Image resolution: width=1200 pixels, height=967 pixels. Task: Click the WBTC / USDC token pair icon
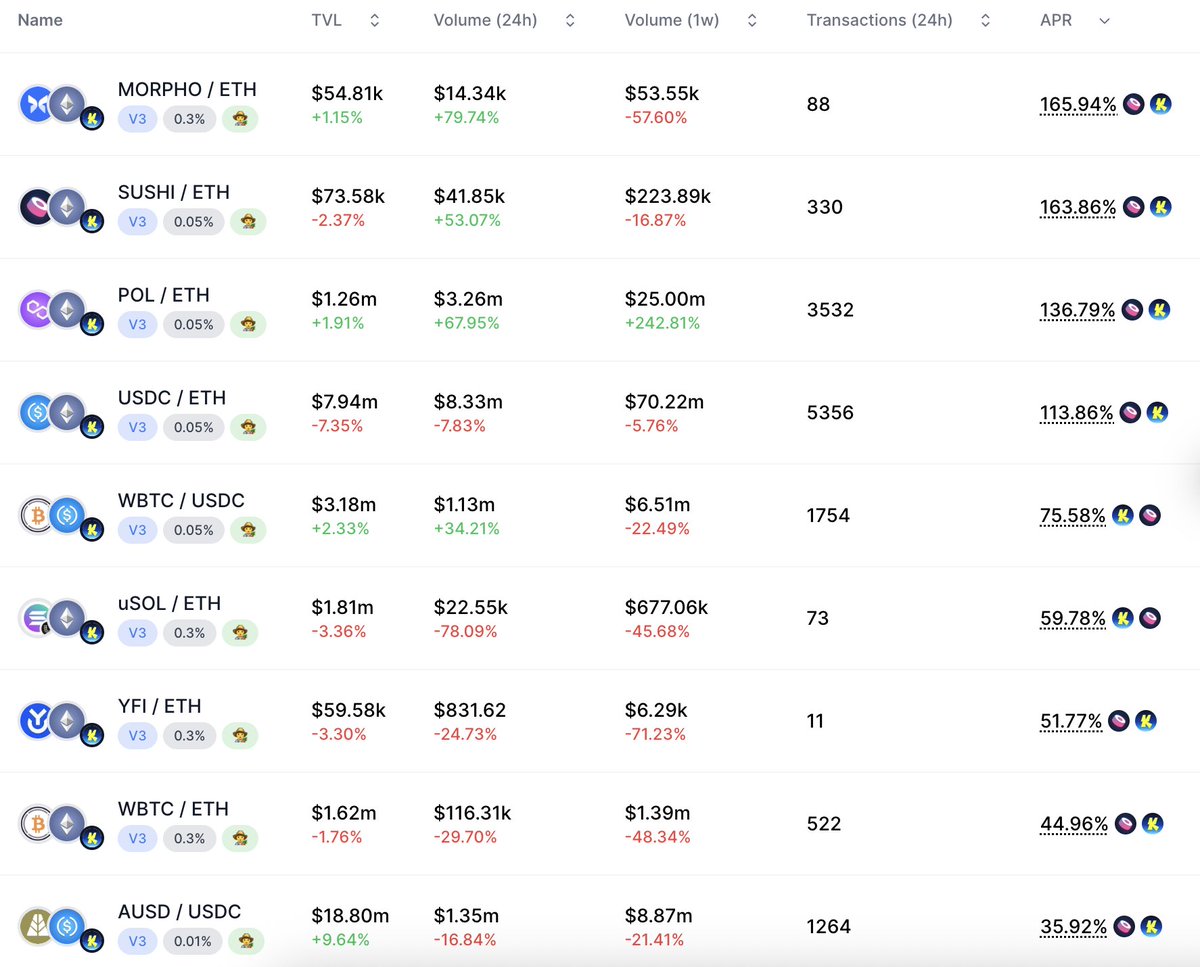click(62, 518)
